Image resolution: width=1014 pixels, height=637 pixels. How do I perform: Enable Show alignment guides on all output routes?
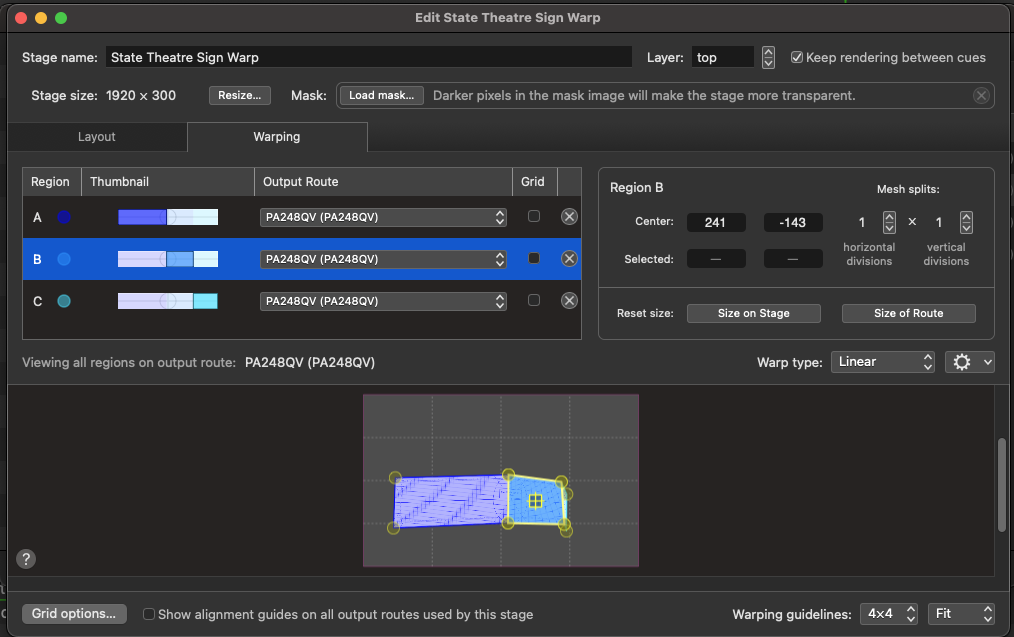click(149, 614)
